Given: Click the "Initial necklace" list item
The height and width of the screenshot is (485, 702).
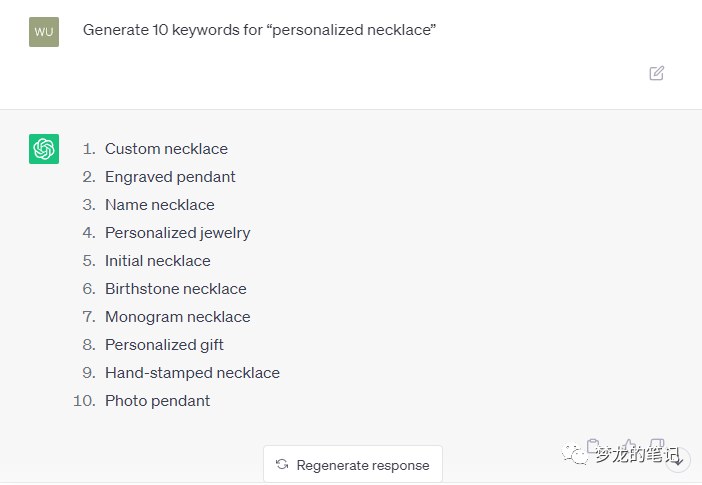Looking at the screenshot, I should tap(158, 261).
